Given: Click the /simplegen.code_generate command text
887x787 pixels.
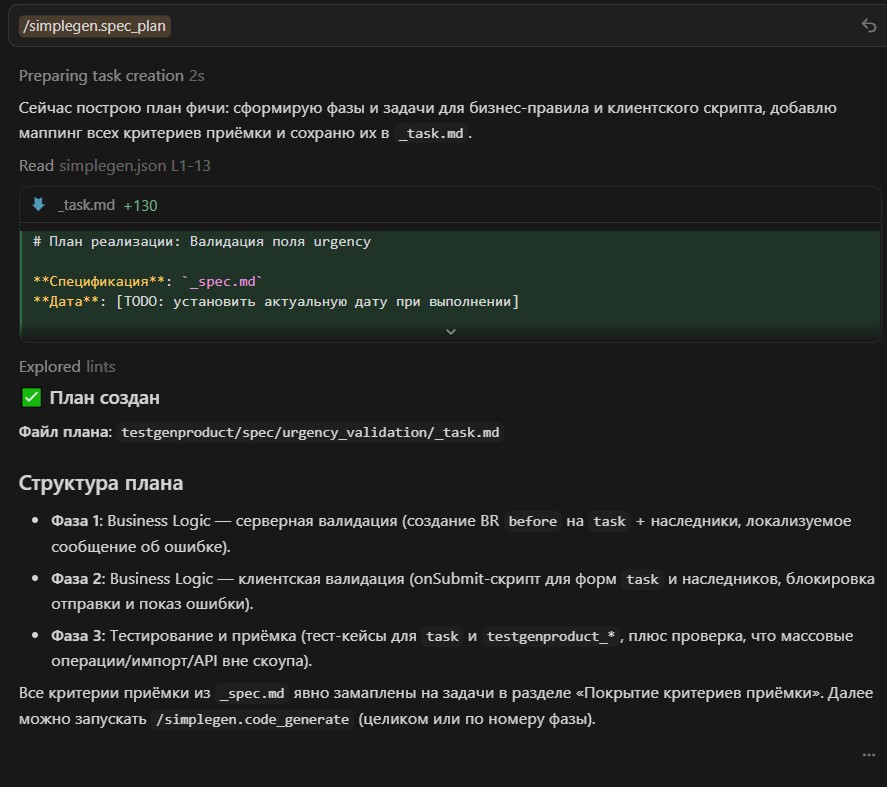Looking at the screenshot, I should [x=252, y=719].
